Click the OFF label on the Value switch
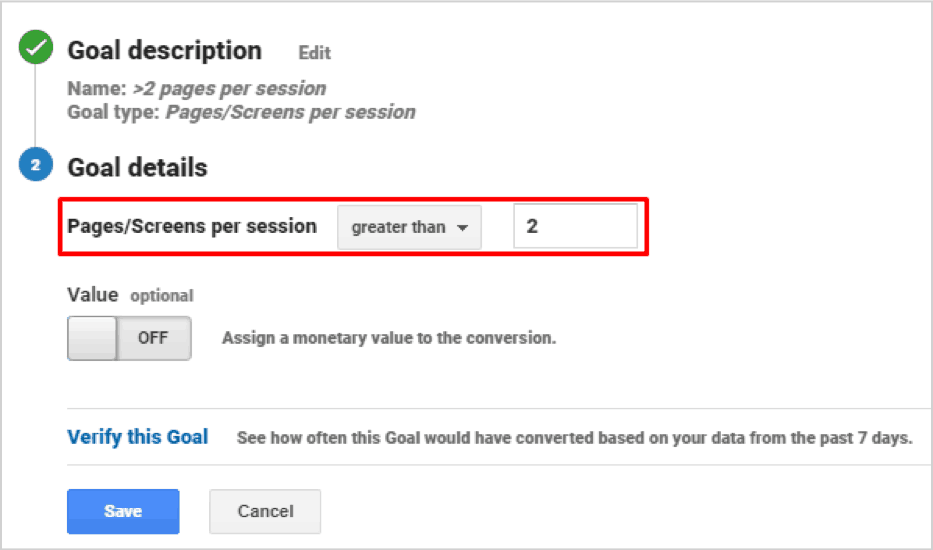933x550 pixels. [153, 338]
